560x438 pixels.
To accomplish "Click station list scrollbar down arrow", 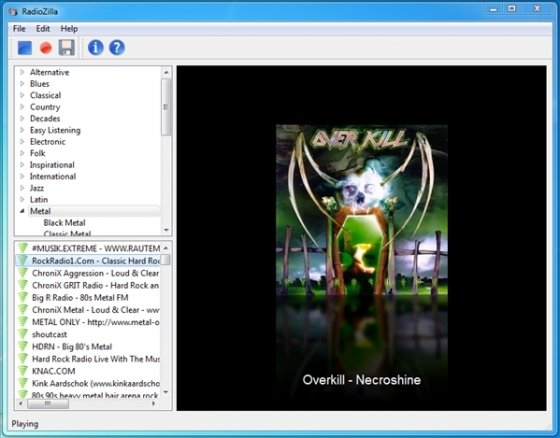I will tap(166, 392).
